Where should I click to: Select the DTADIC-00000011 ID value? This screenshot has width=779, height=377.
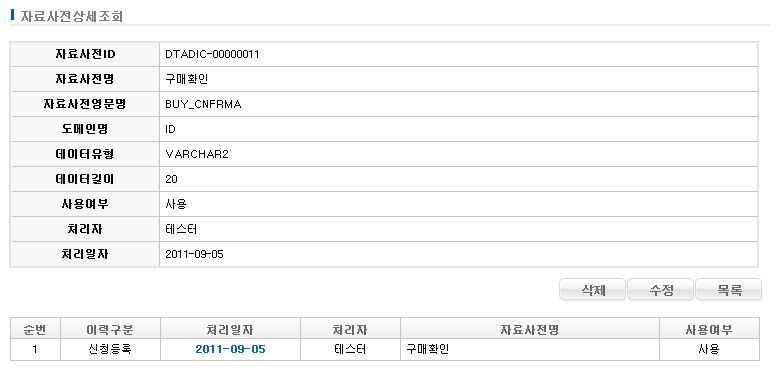[212, 55]
